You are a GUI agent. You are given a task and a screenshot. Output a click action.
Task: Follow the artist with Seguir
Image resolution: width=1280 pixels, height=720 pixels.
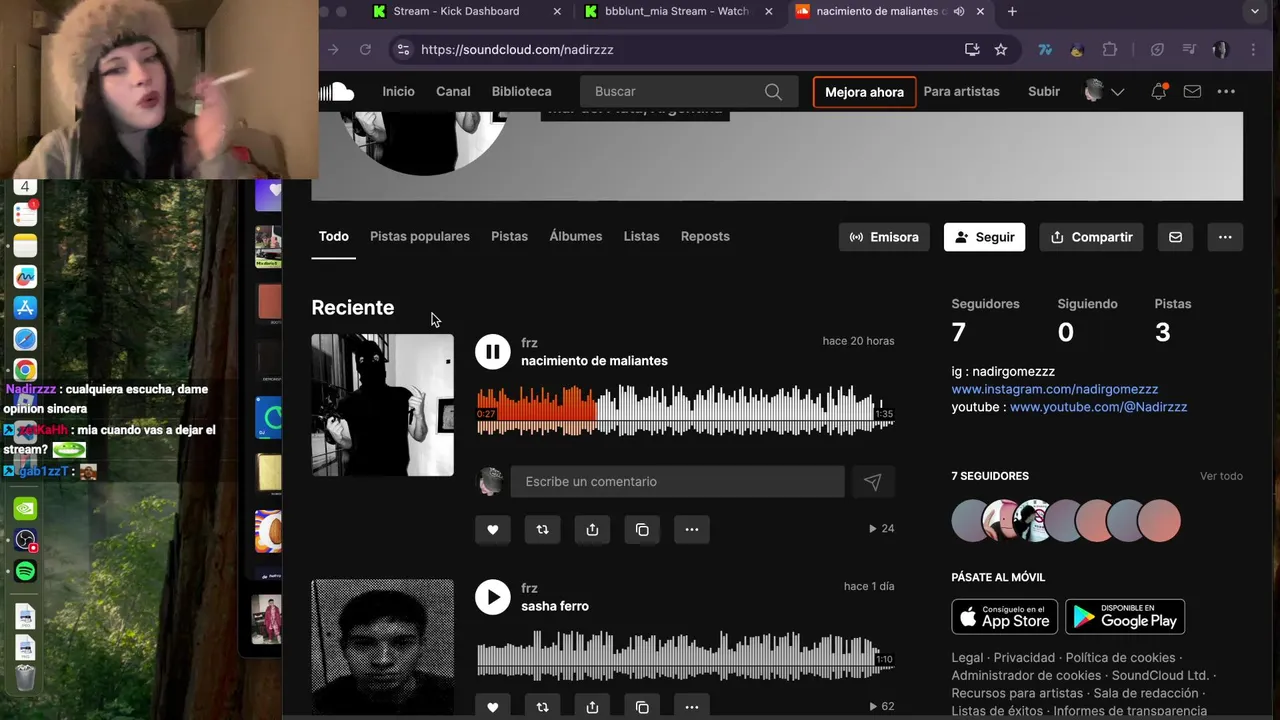[984, 237]
